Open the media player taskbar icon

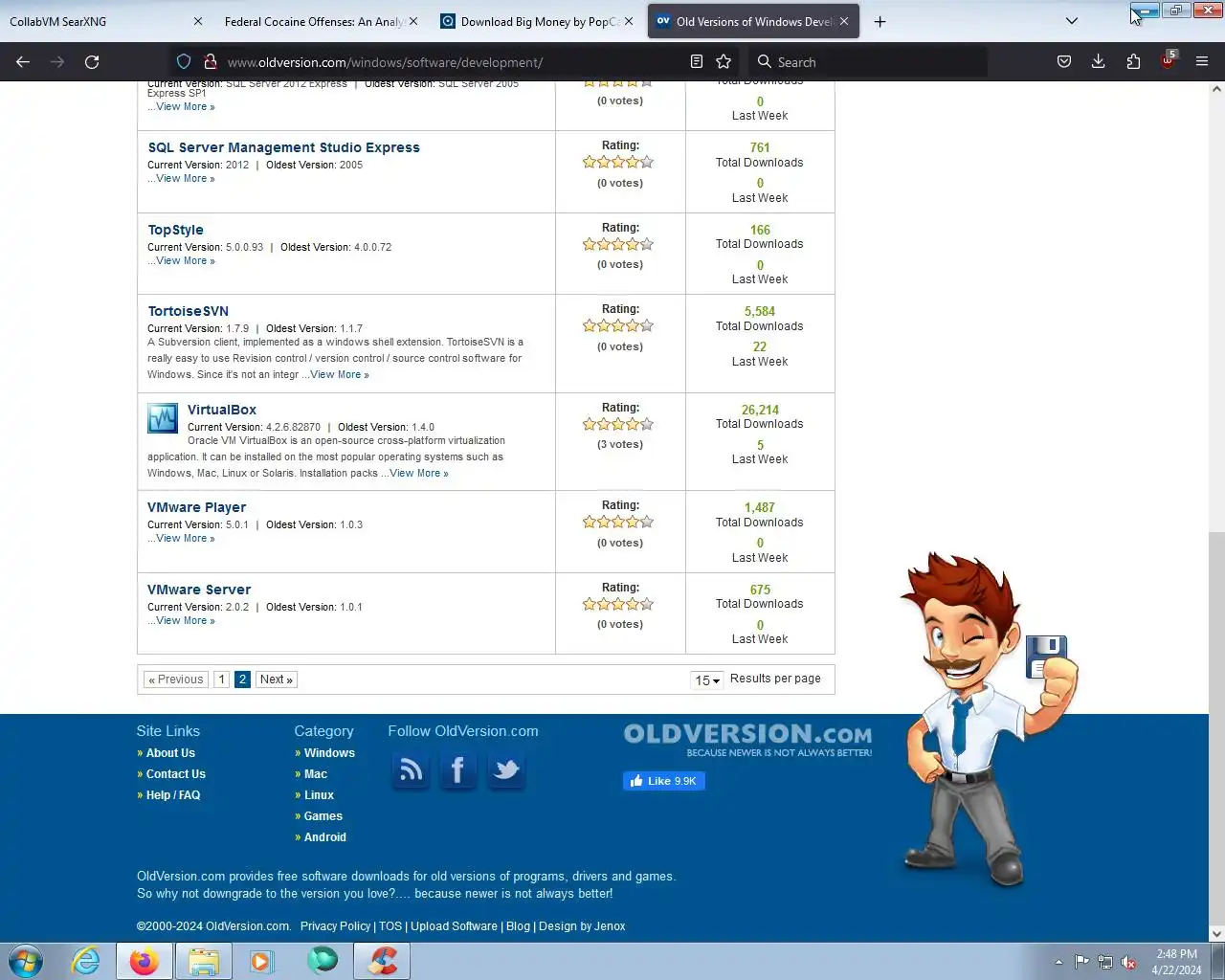point(262,961)
